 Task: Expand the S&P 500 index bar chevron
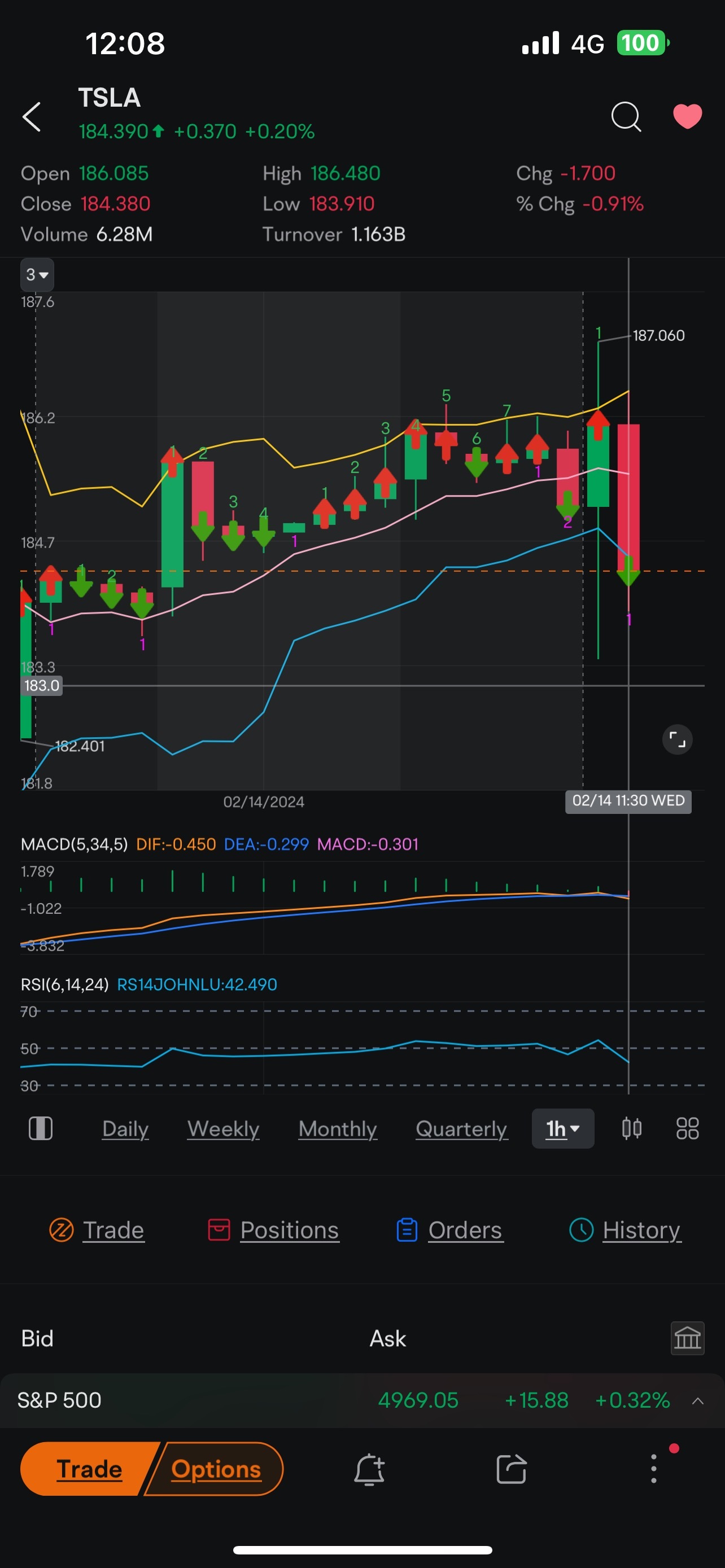(697, 1401)
